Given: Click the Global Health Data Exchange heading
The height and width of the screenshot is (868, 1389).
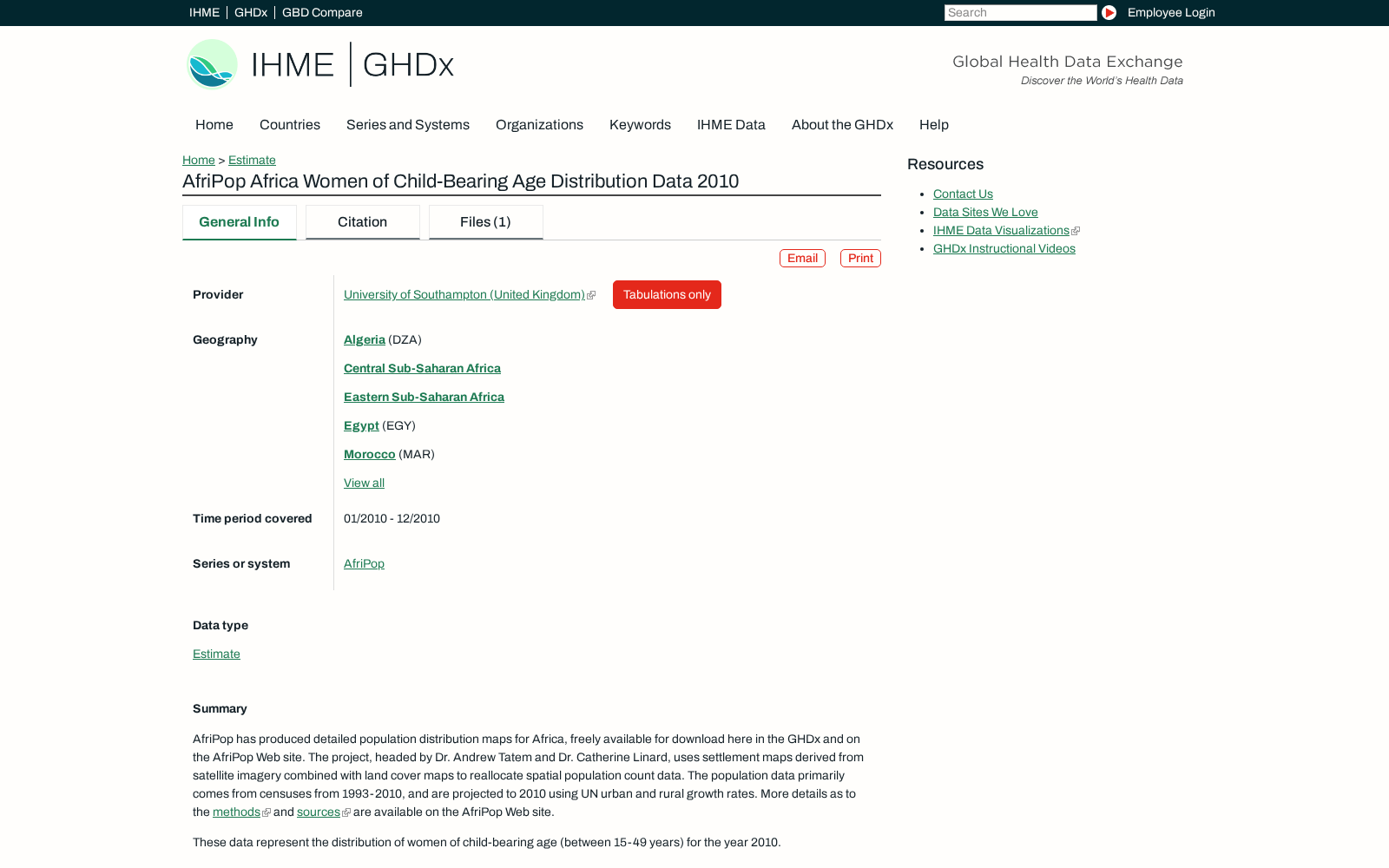Looking at the screenshot, I should point(1068,62).
